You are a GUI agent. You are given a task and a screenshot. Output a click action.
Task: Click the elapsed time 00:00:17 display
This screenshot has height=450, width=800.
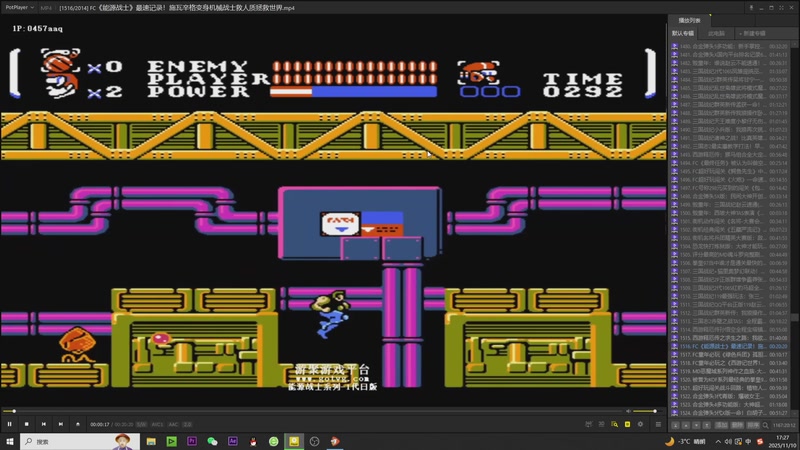99,424
